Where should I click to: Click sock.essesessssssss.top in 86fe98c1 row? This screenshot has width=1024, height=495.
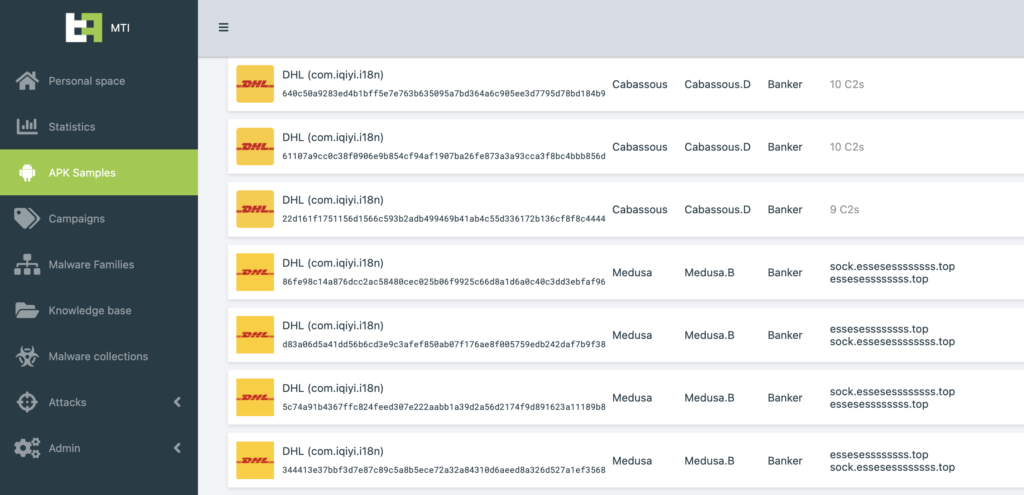(892, 266)
